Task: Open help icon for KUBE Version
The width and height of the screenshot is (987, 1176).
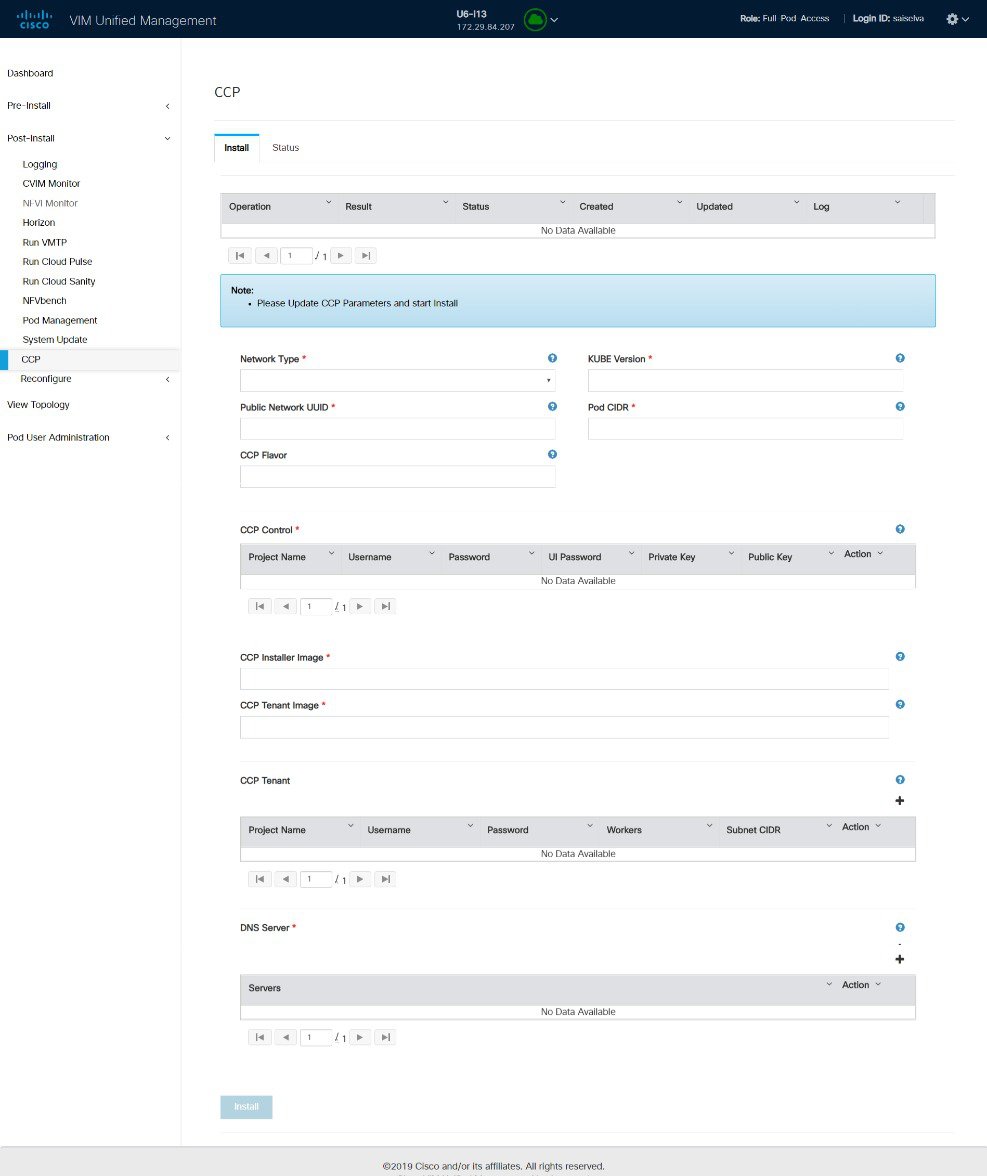Action: (x=900, y=358)
